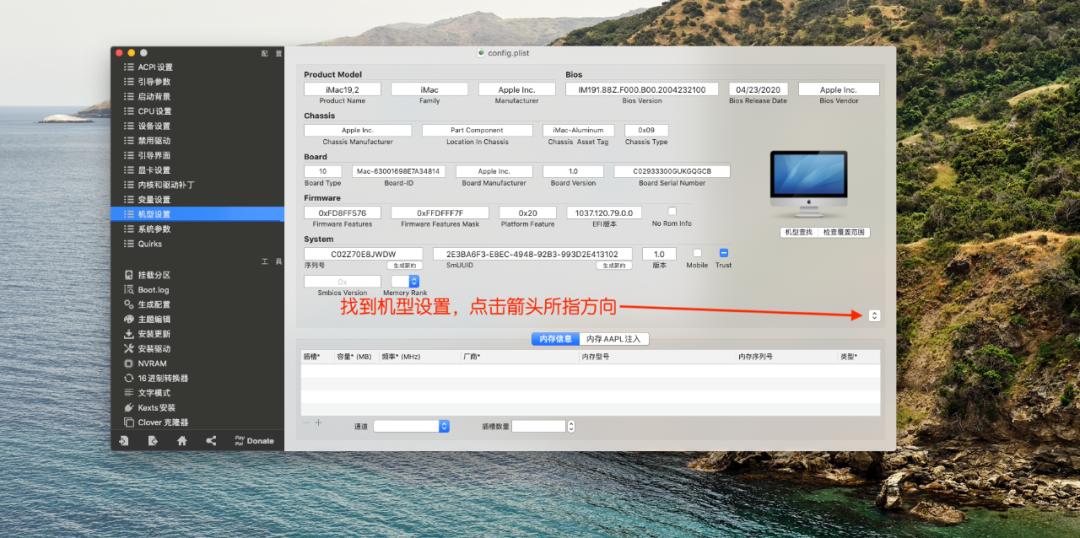1080x538 pixels.
Task: Open the 通道 channel dropdown
Action: 411,426
